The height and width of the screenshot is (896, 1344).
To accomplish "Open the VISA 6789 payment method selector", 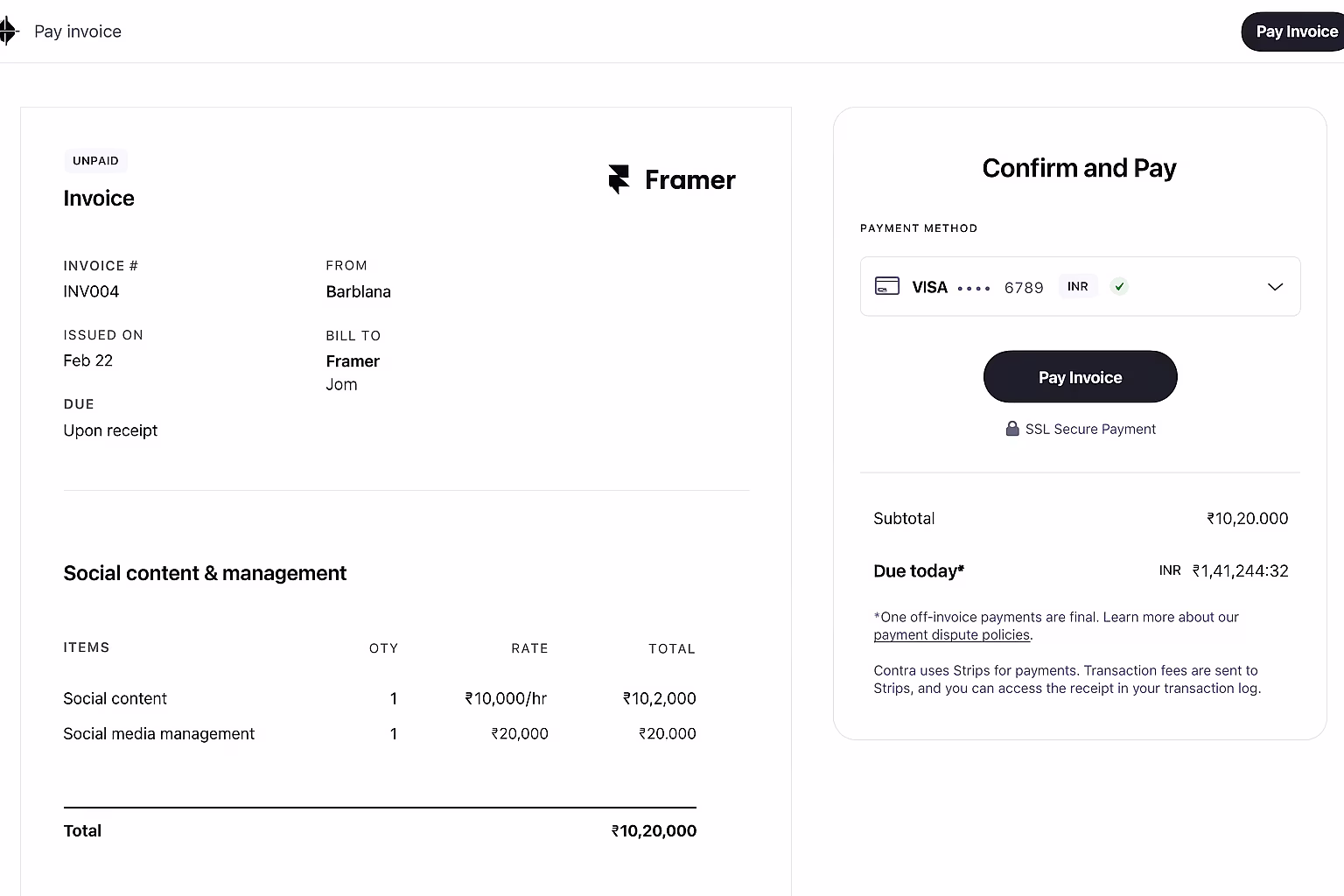I will tap(1080, 286).
